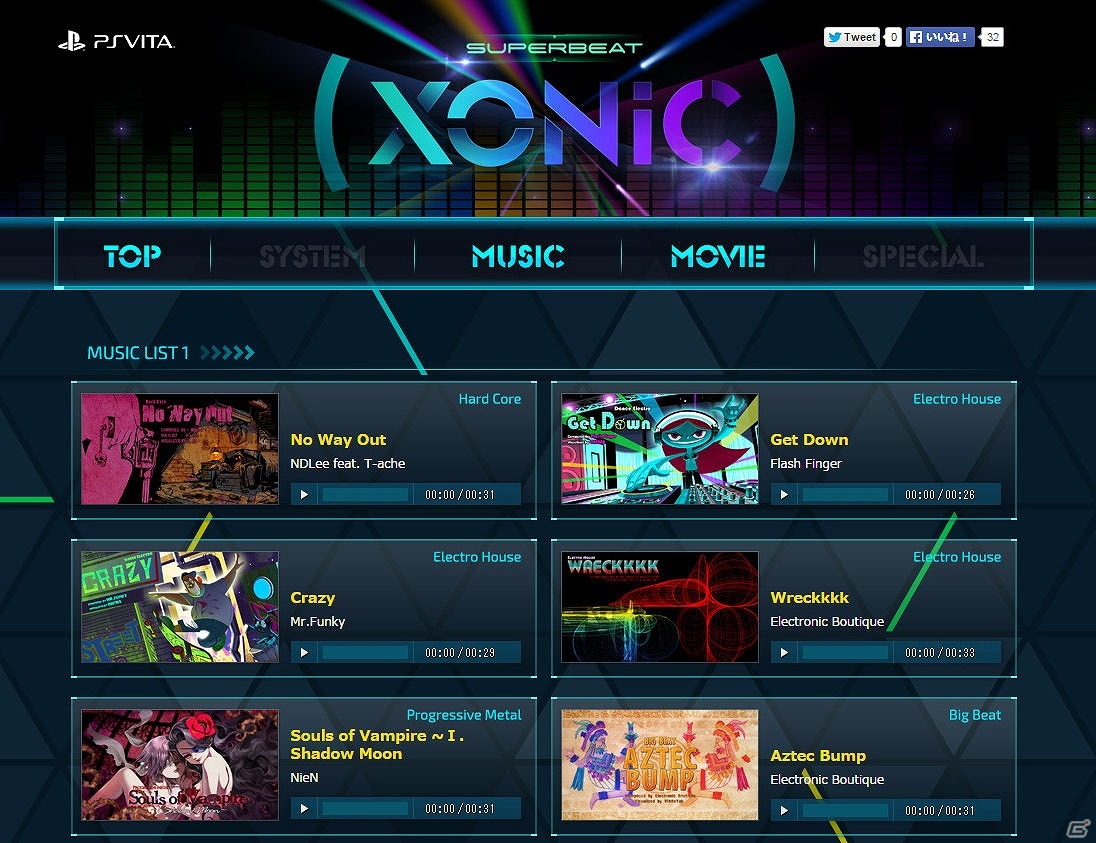Play the Souls of Vampire preview

tap(304, 808)
